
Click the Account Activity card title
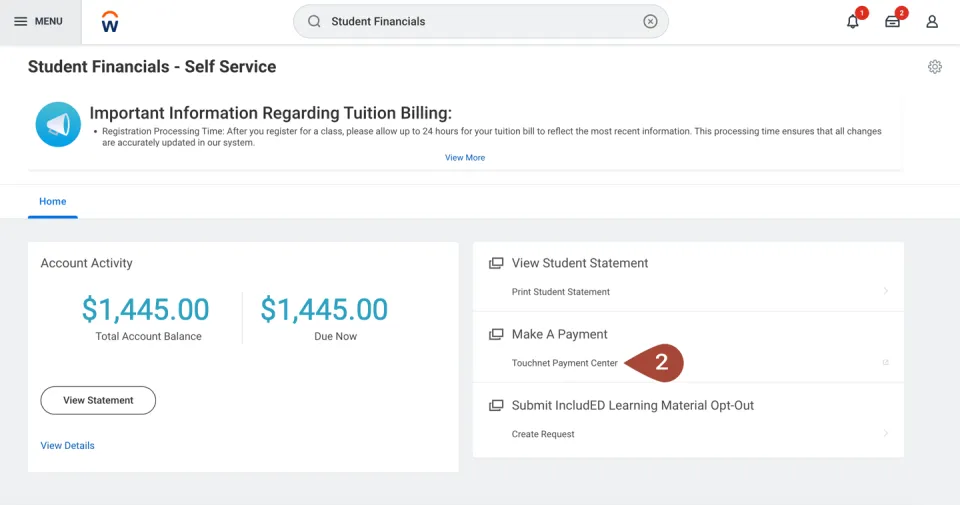click(x=86, y=263)
